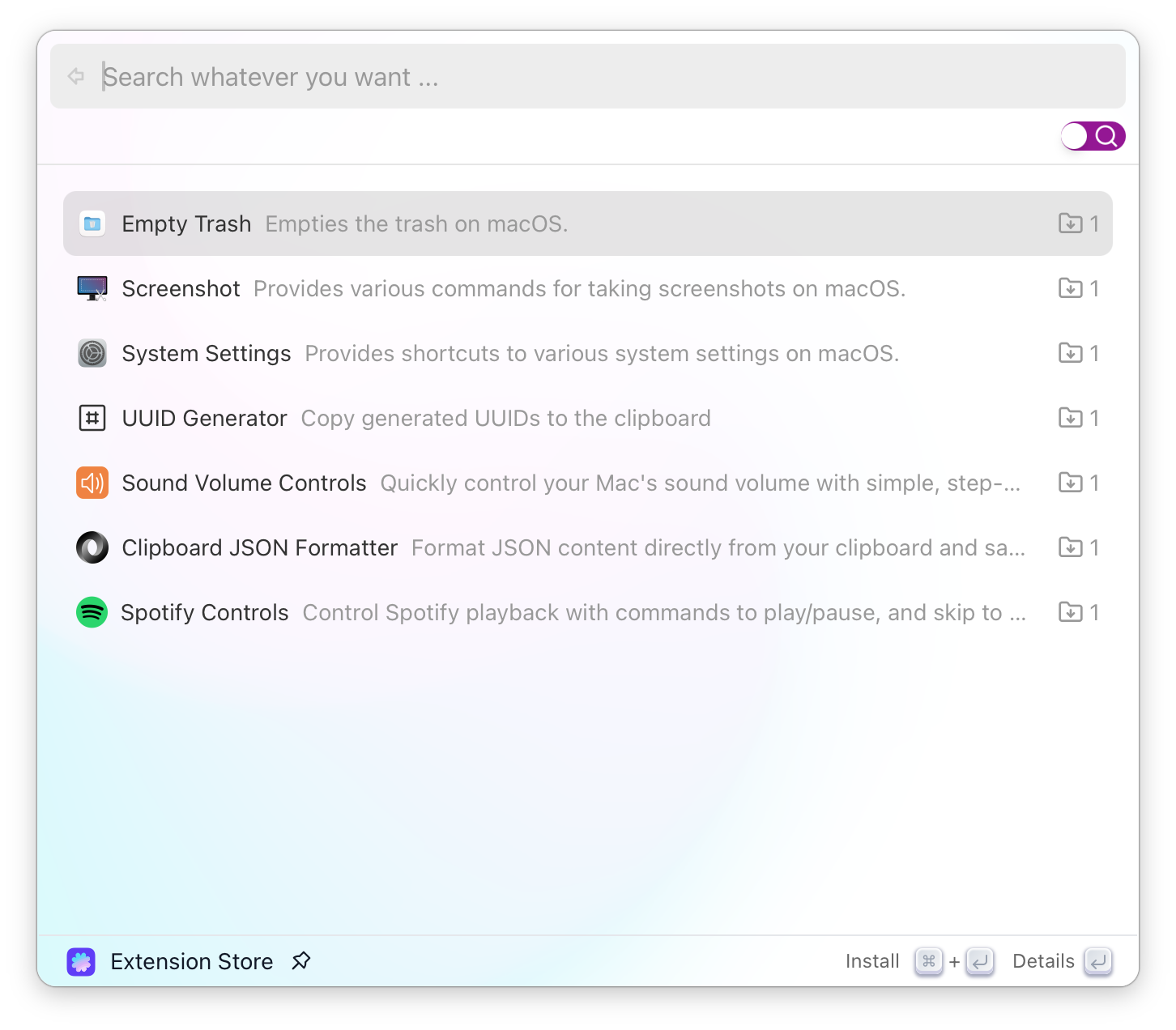The image size is (1176, 1030).
Task: Click the System Settings gear icon
Action: pyautogui.click(x=92, y=353)
